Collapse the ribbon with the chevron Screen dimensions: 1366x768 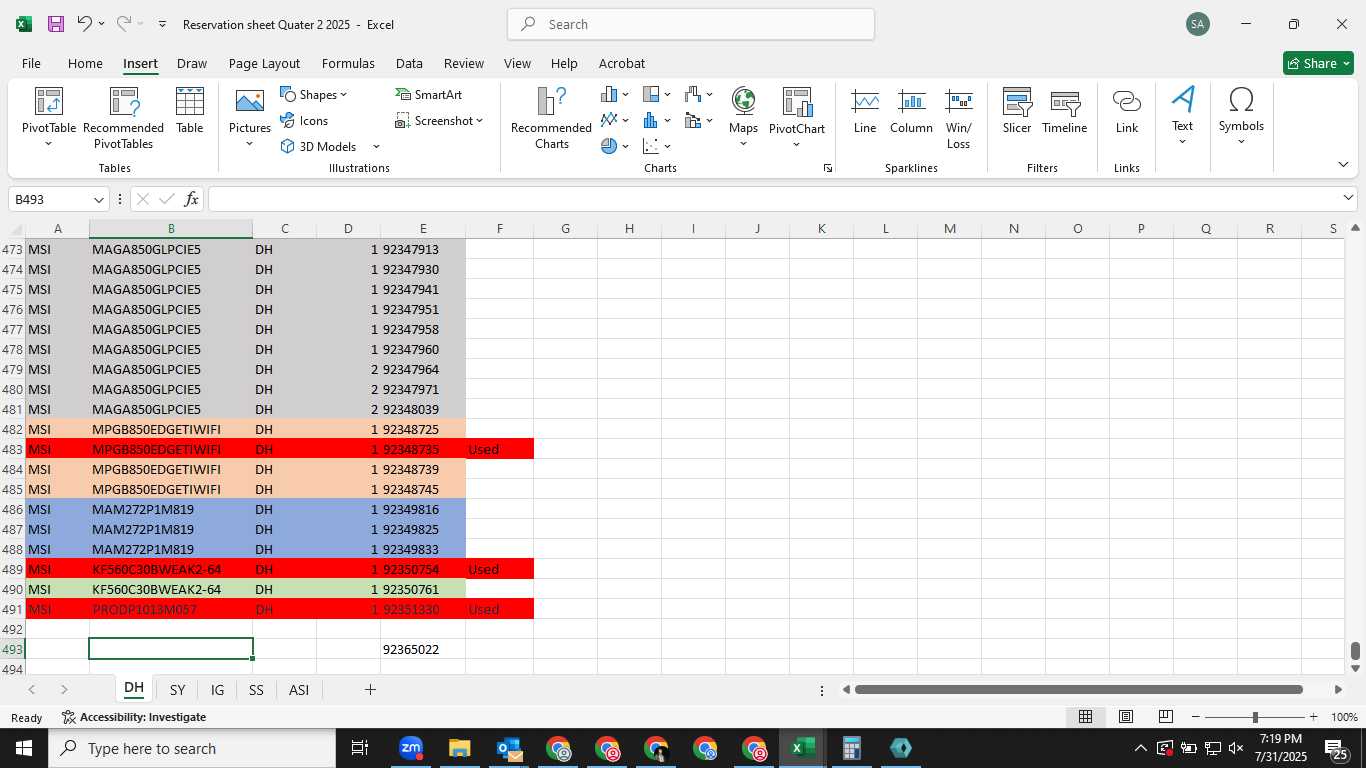pos(1343,164)
